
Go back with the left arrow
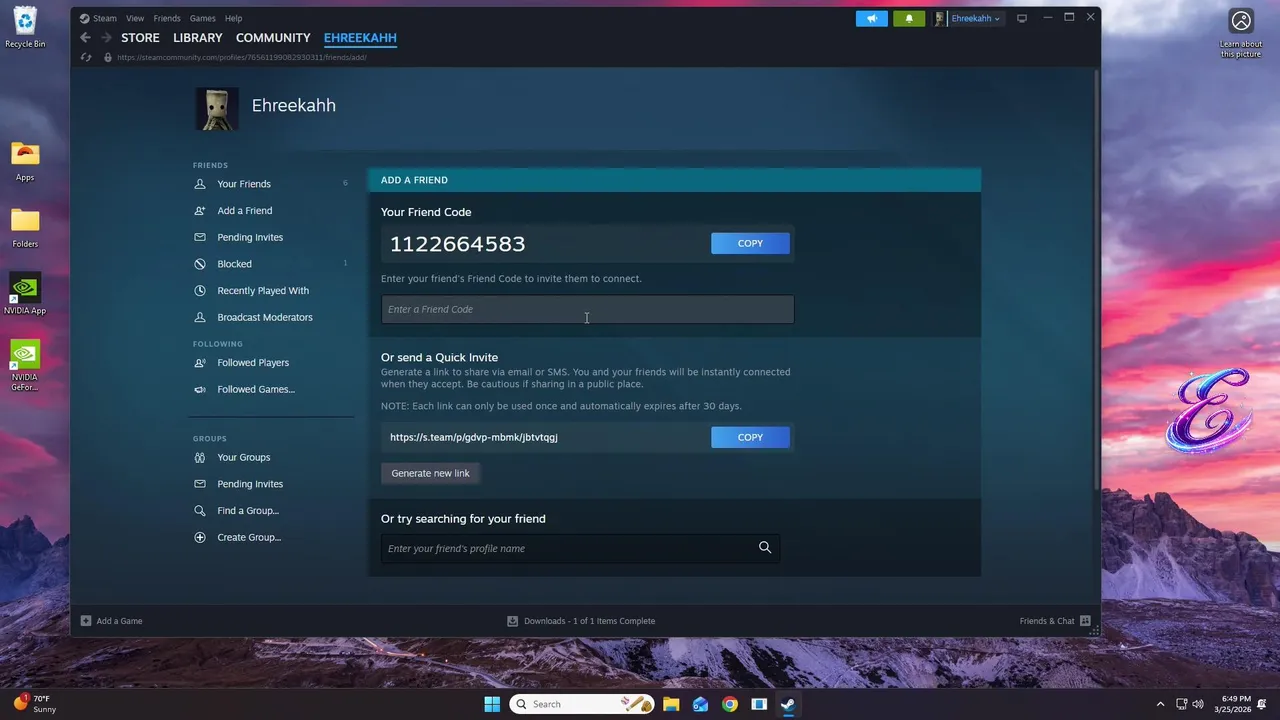pos(85,38)
